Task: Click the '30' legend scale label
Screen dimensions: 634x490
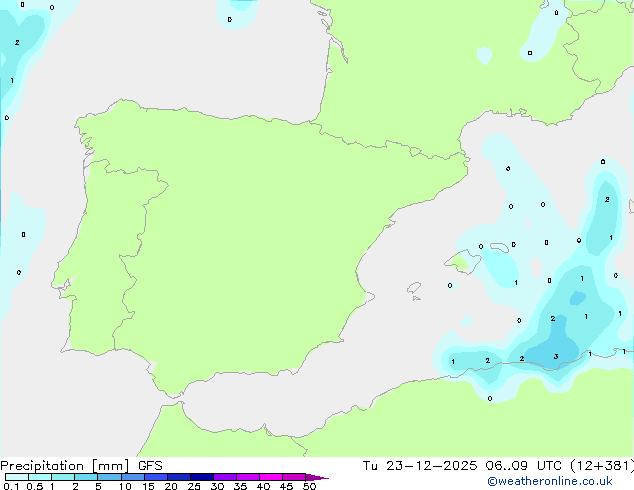Action: click(x=217, y=486)
